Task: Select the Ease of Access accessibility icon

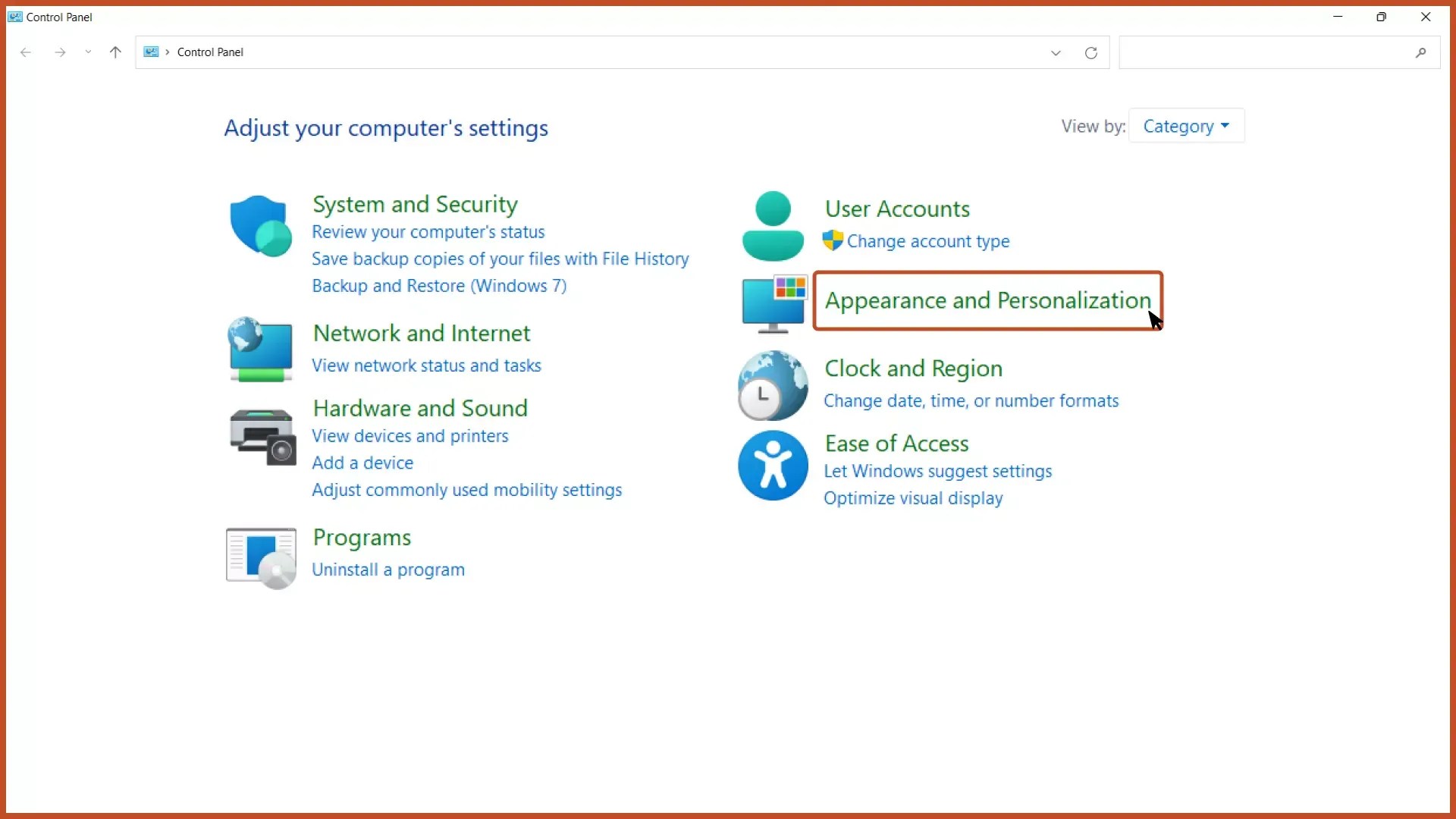Action: (x=772, y=466)
